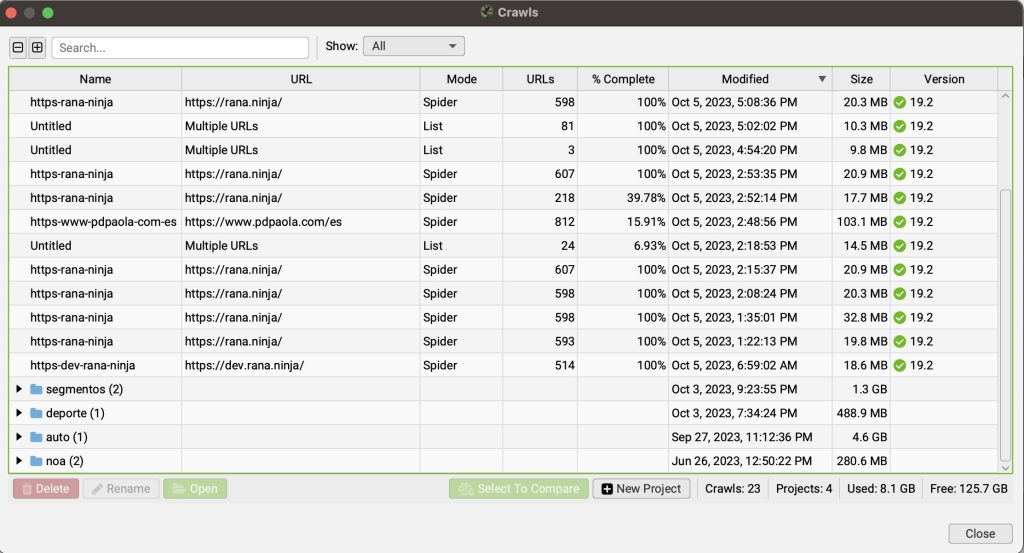Open the Show filter dropdown
Image resolution: width=1024 pixels, height=553 pixels.
[414, 46]
